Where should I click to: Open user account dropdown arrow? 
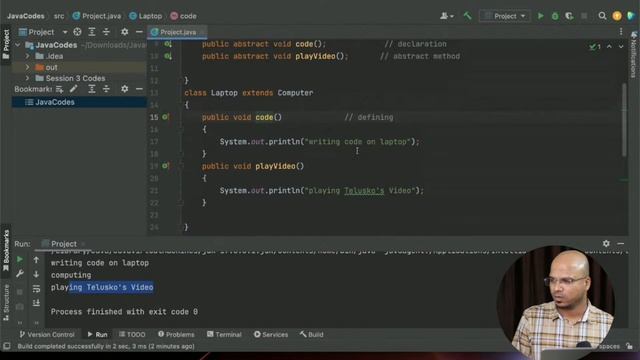452,16
